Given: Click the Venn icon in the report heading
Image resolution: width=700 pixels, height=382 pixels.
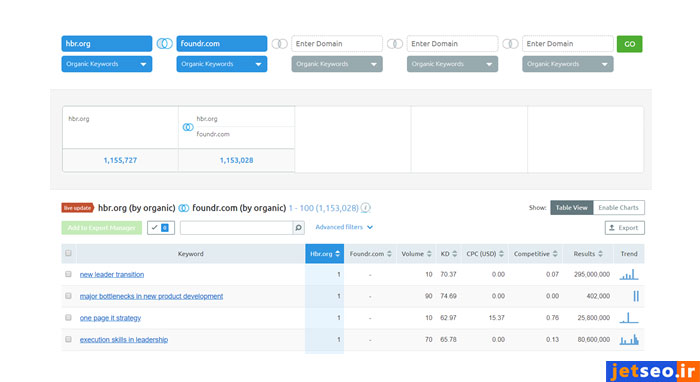Looking at the screenshot, I should pos(183,208).
